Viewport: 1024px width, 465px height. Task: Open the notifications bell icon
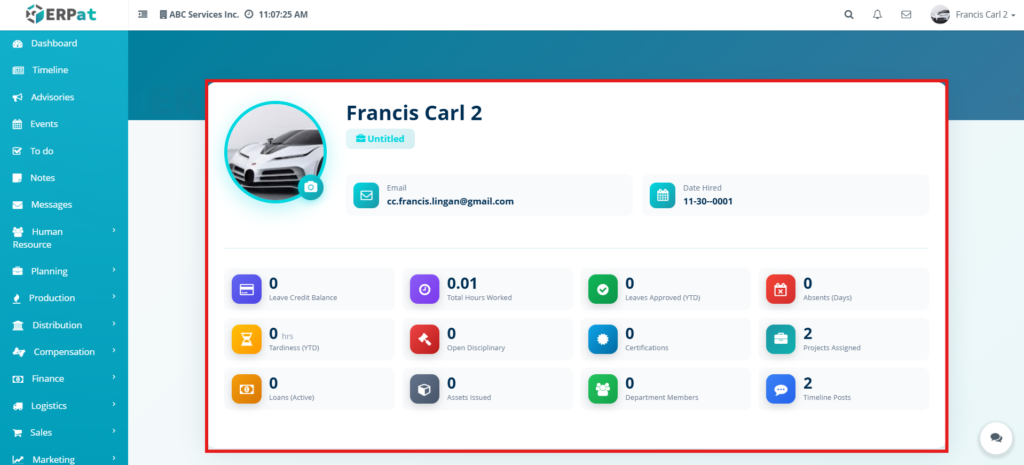(x=877, y=15)
